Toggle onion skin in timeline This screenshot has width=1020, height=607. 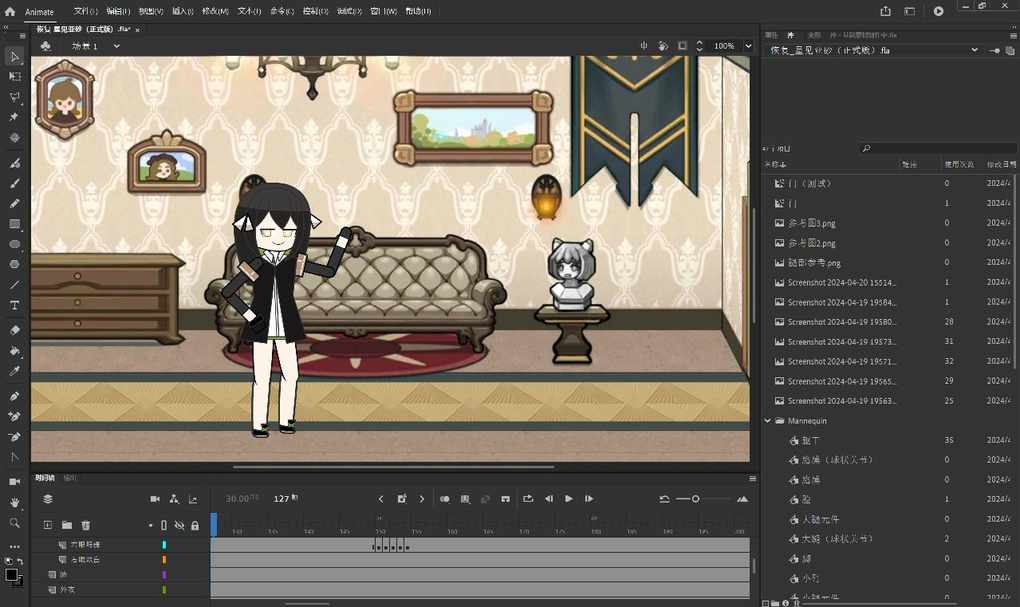444,499
